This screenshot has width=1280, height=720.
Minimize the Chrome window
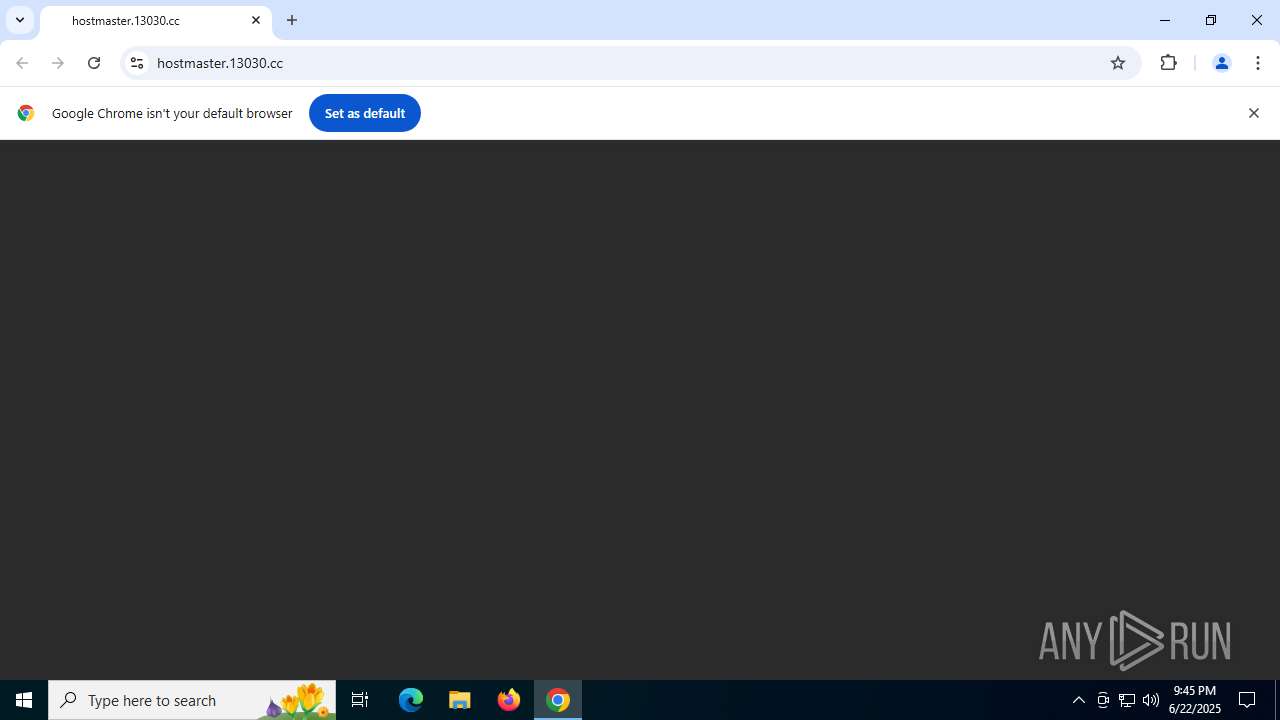1165,20
